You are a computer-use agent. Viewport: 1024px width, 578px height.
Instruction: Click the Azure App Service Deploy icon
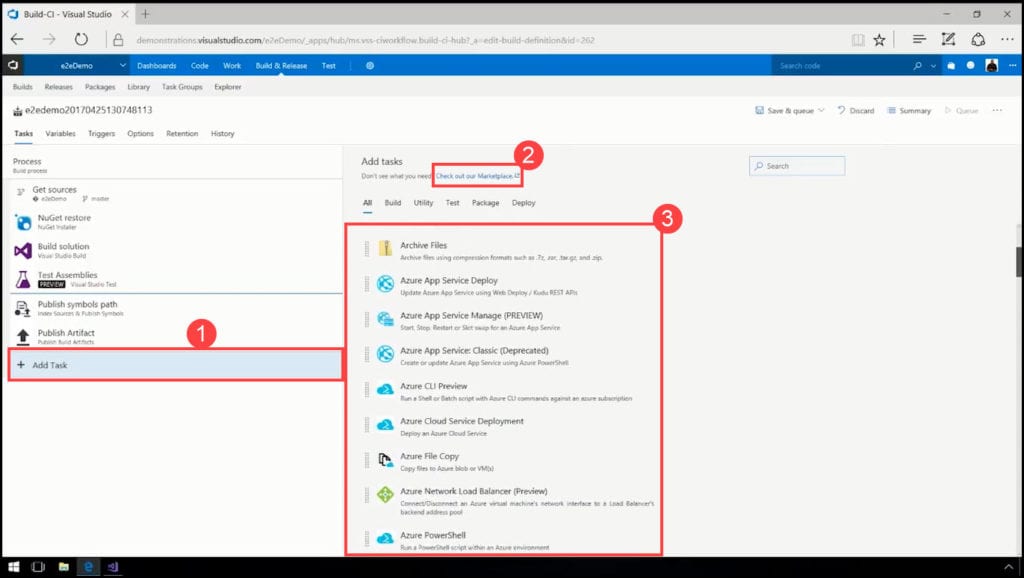pos(385,283)
